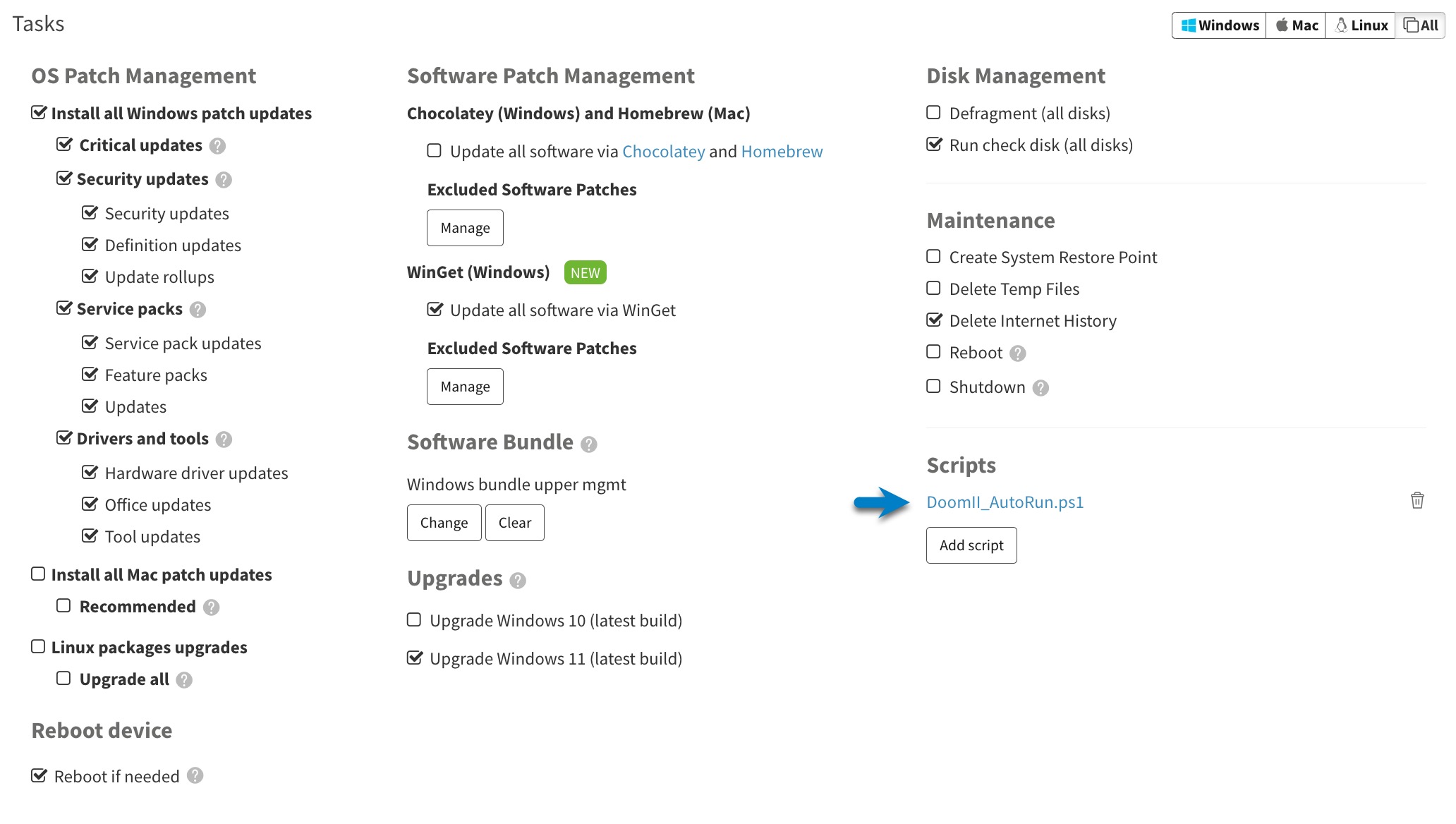Enable the maintenance Reboot checkbox

pos(933,352)
